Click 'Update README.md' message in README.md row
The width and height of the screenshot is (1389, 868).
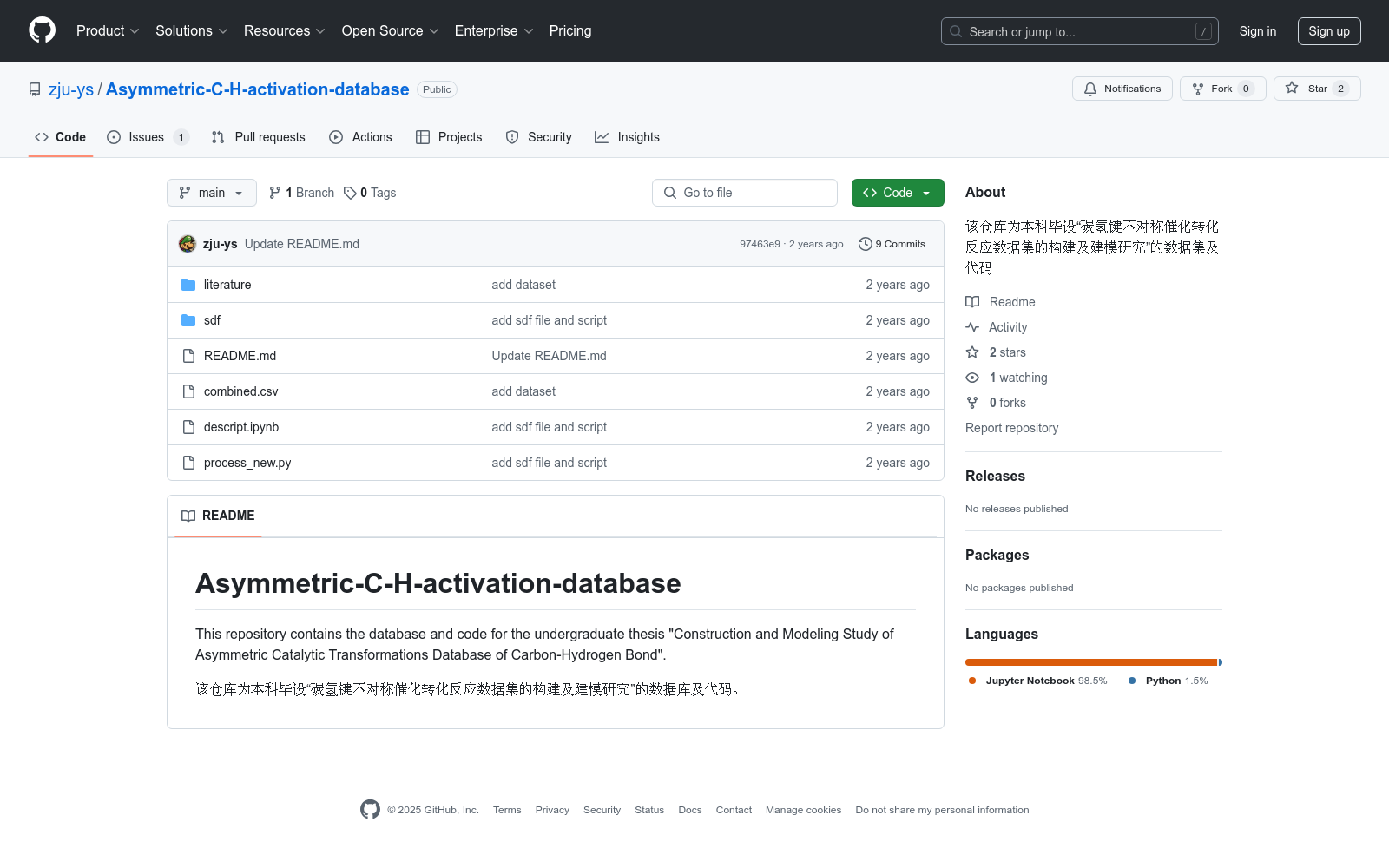[x=550, y=356]
